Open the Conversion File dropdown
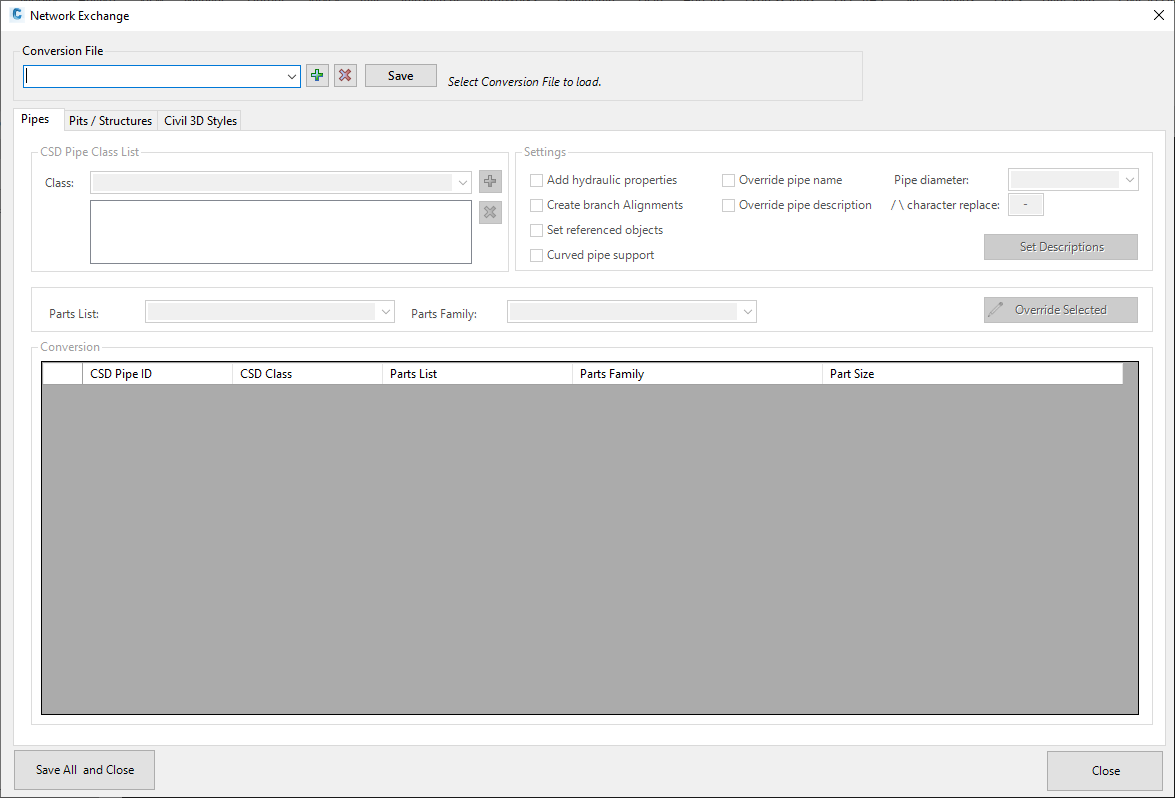This screenshot has height=798, width=1175. coord(291,76)
